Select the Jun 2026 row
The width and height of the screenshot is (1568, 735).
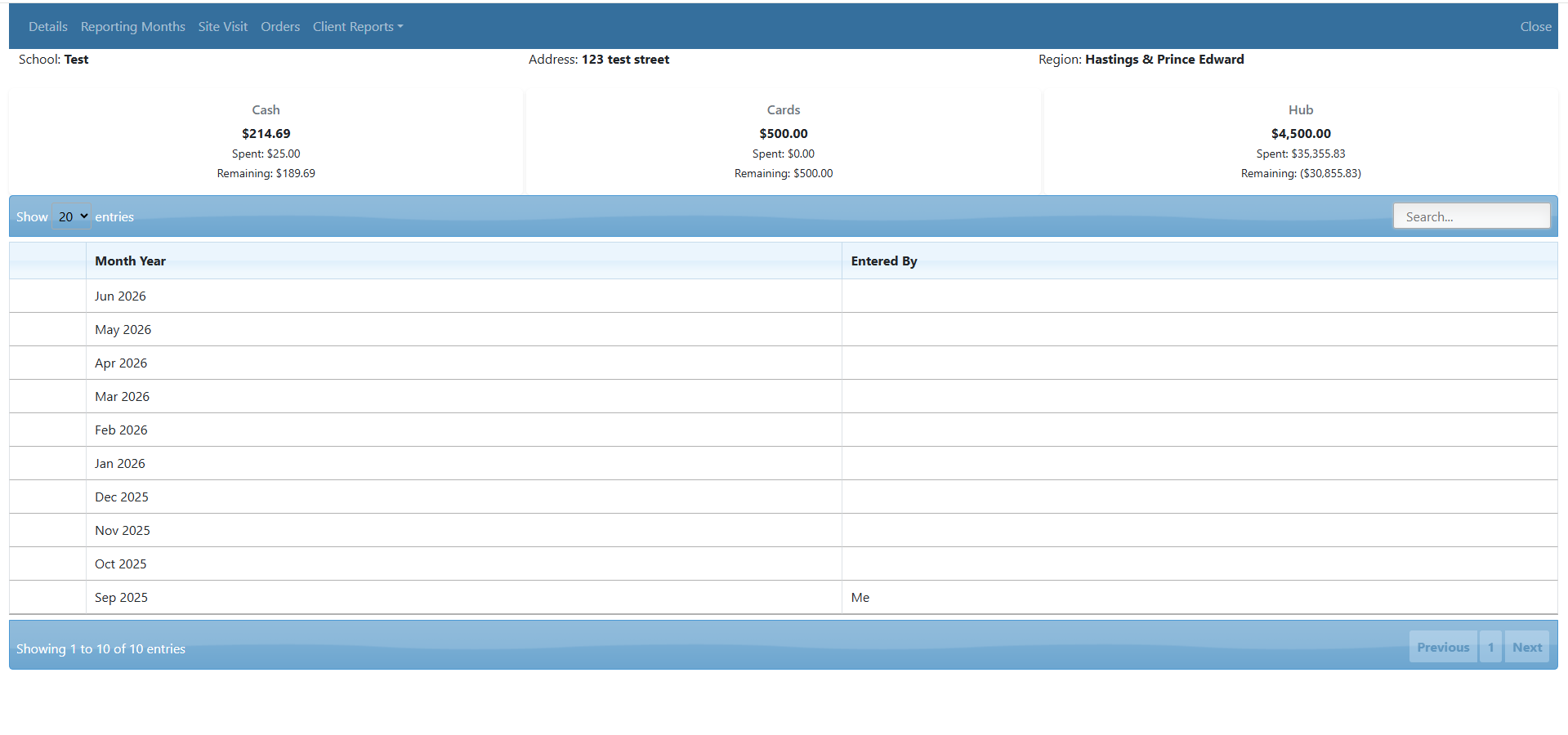[x=120, y=296]
